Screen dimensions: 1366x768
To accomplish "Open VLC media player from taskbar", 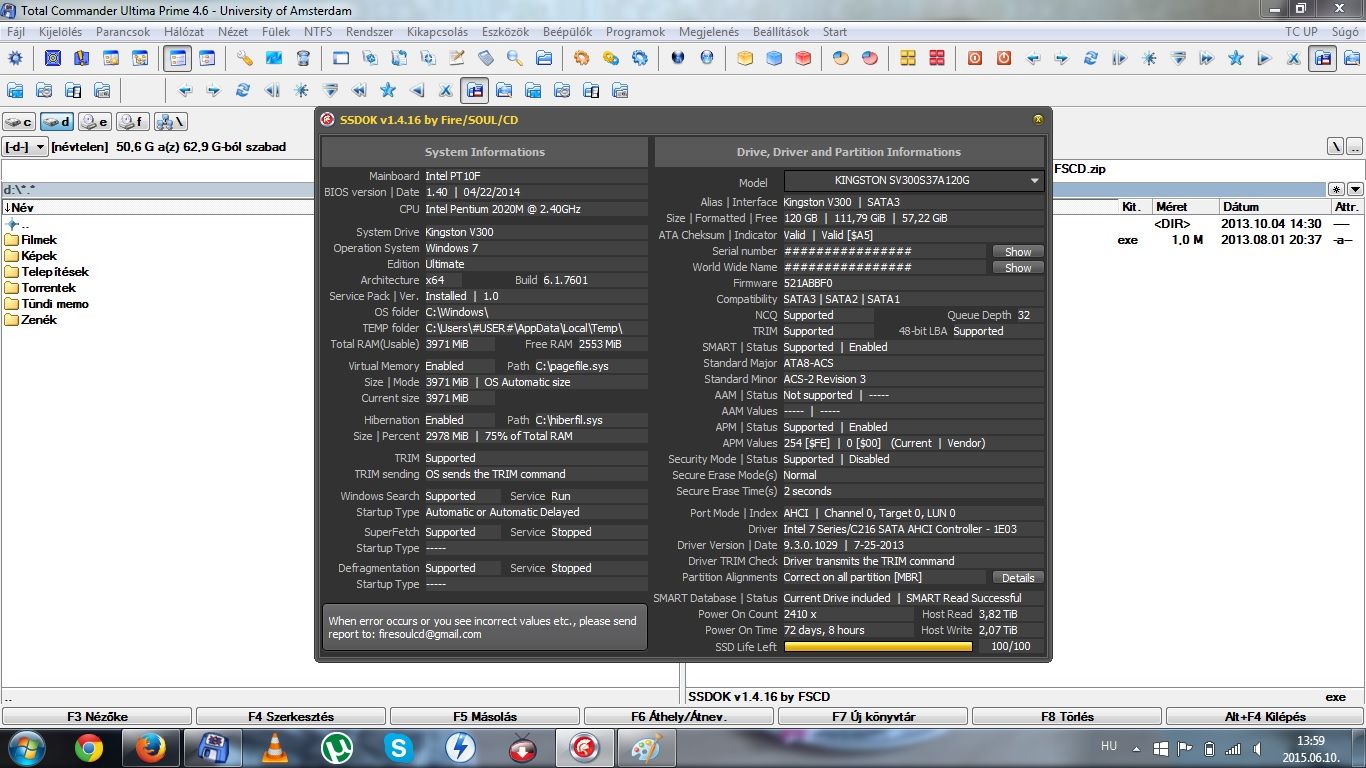I will click(x=274, y=747).
